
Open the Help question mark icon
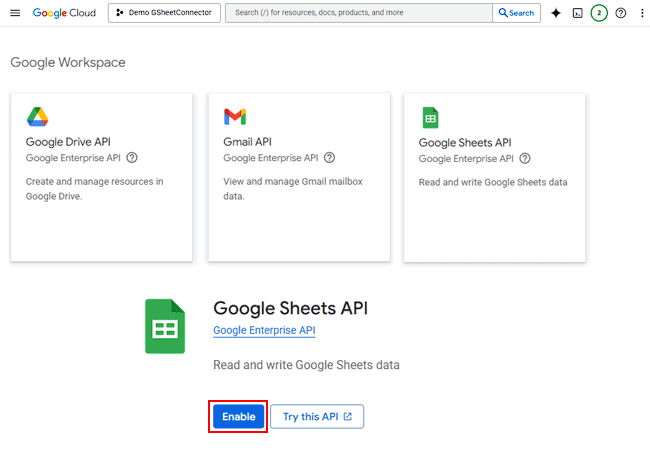621,13
